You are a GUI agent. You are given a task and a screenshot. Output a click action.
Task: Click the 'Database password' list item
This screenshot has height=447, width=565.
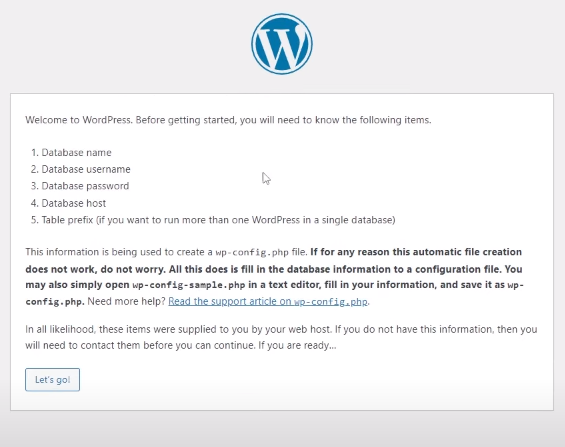click(85, 186)
